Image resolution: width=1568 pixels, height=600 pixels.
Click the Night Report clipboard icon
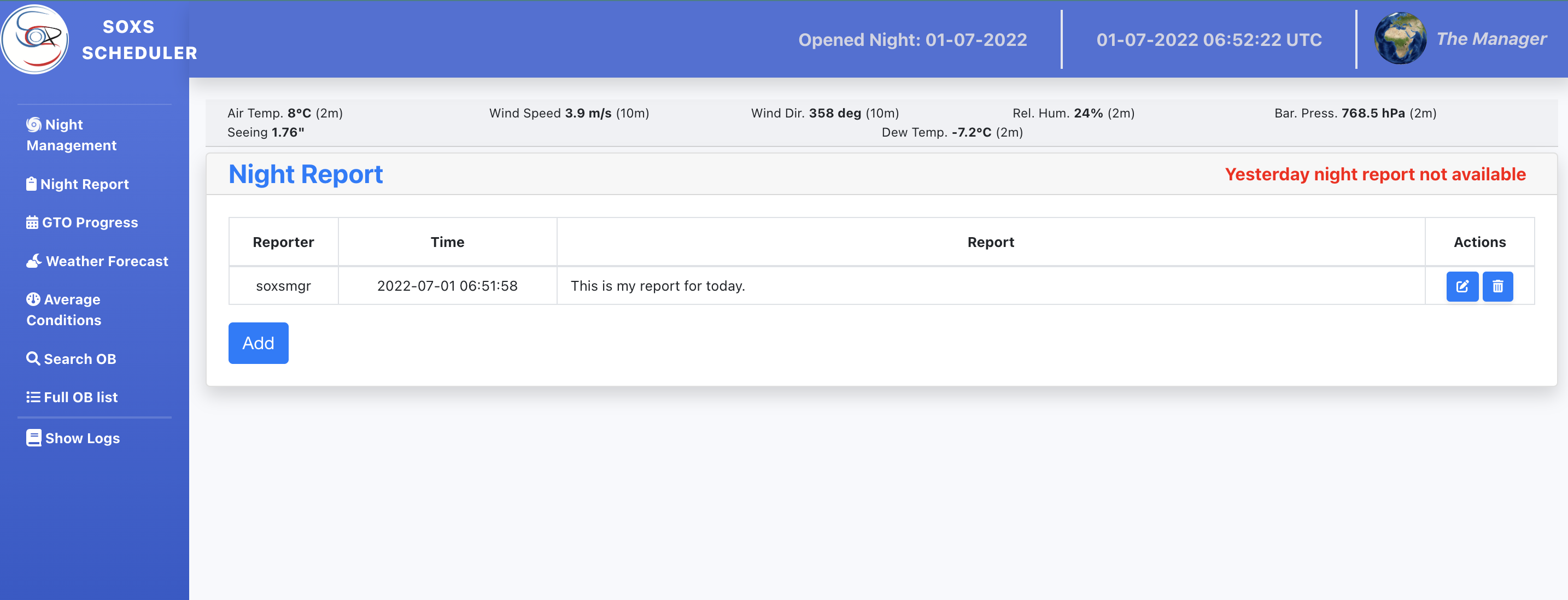click(x=31, y=184)
